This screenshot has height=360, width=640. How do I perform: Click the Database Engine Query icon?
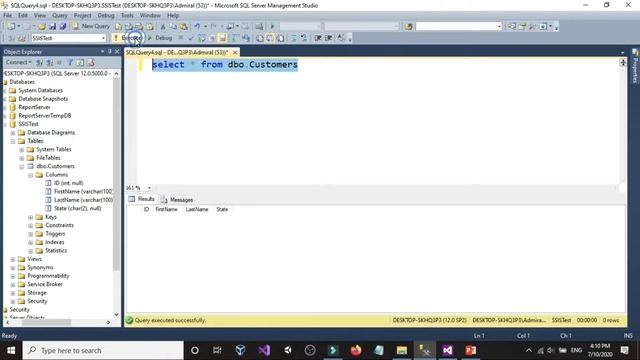(118, 27)
